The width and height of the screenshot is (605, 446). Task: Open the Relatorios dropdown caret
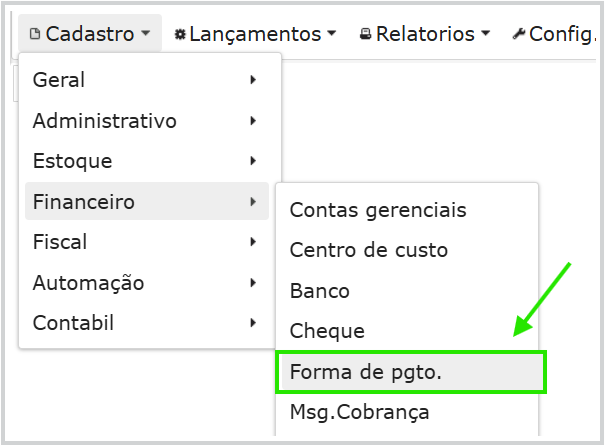pyautogui.click(x=485, y=35)
